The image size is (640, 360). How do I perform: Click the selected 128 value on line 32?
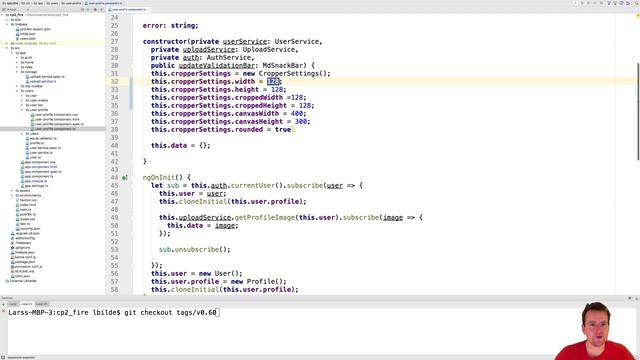click(273, 82)
